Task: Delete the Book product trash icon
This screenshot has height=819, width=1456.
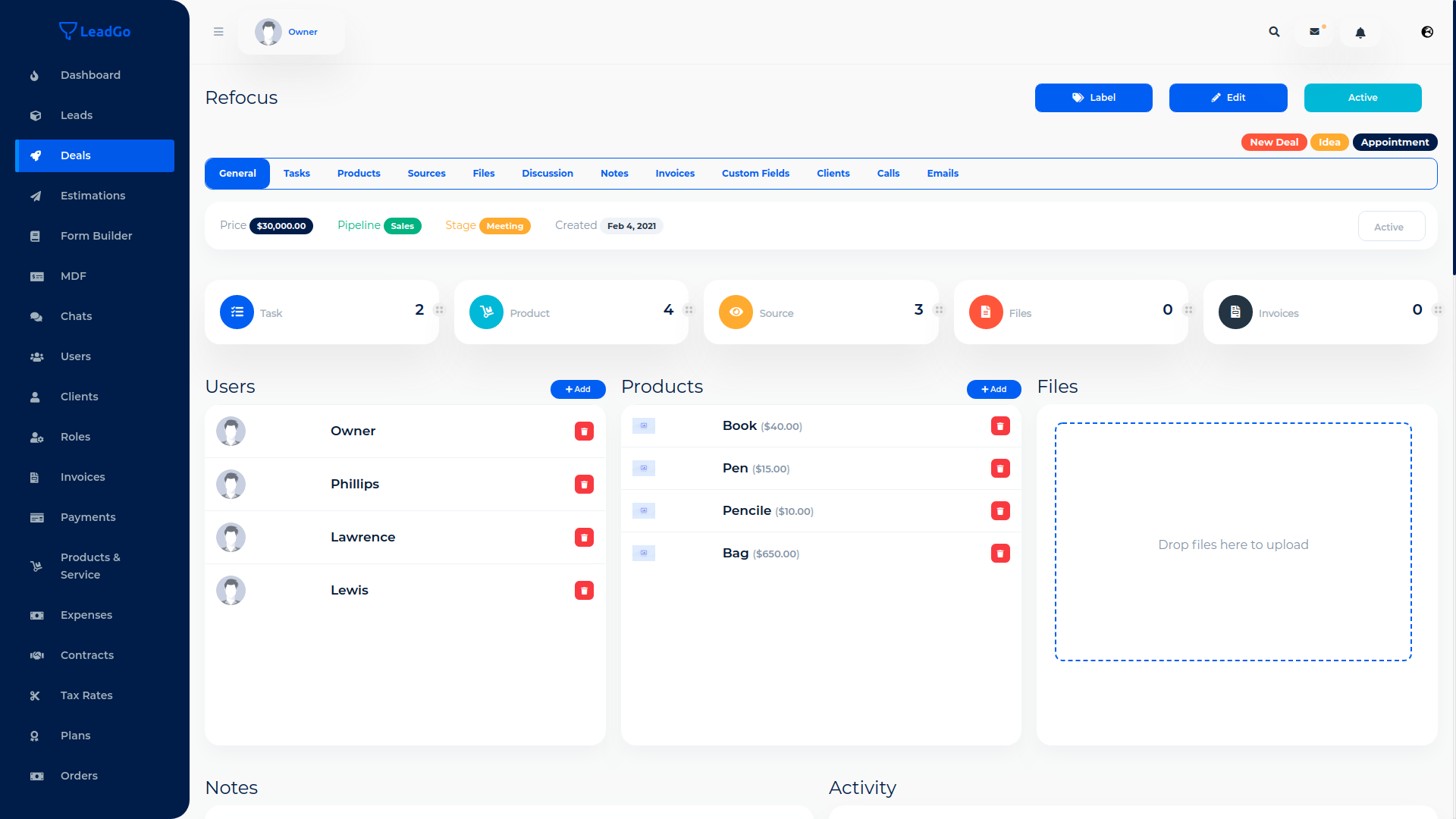Action: [1000, 426]
